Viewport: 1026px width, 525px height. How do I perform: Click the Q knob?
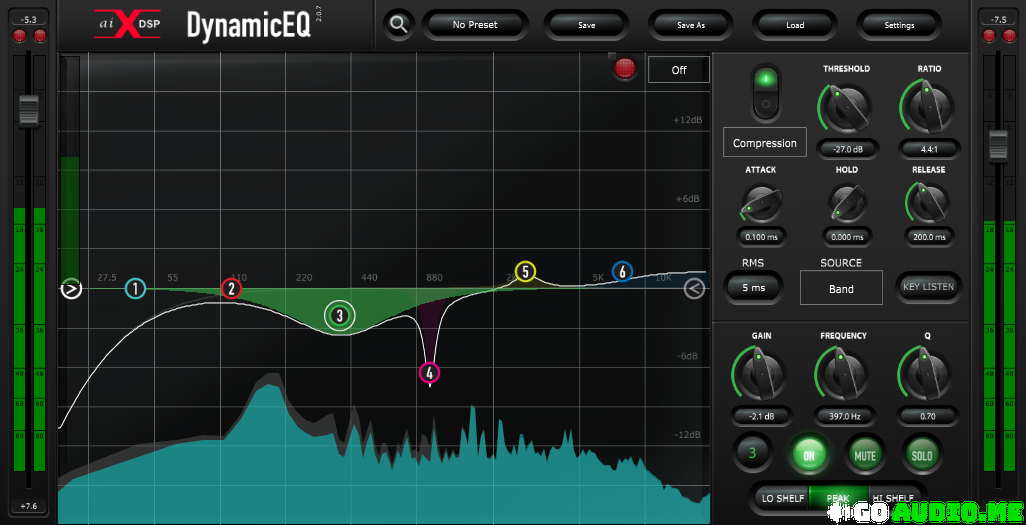point(927,375)
